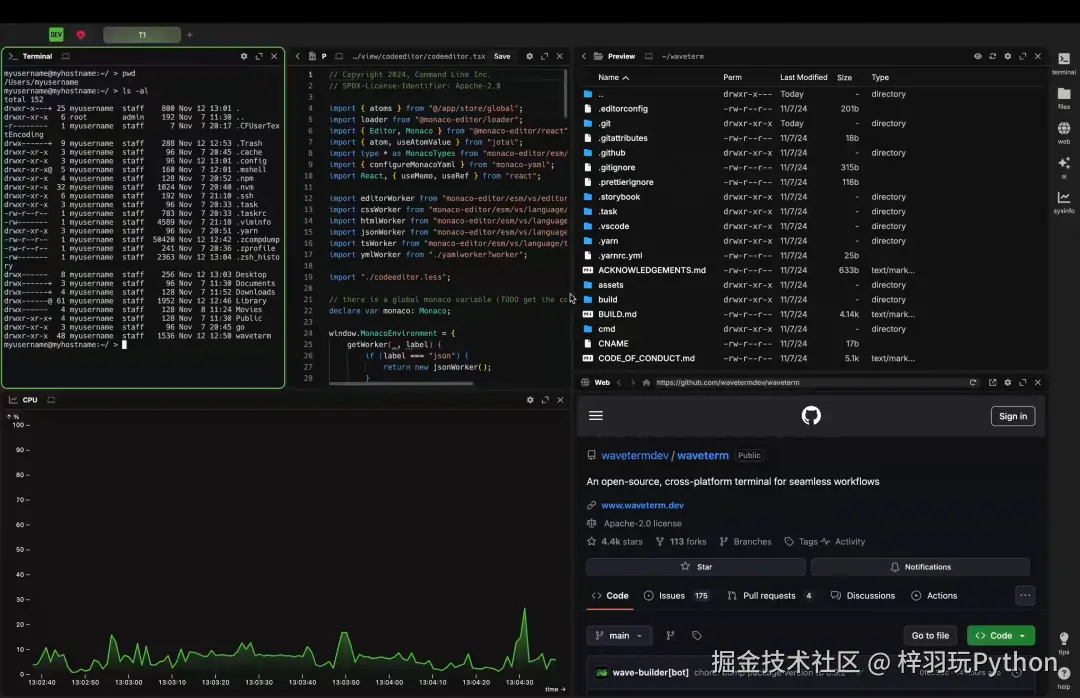Image resolution: width=1080 pixels, height=698 pixels.
Task: Open repository Activity link
Action: 843,542
